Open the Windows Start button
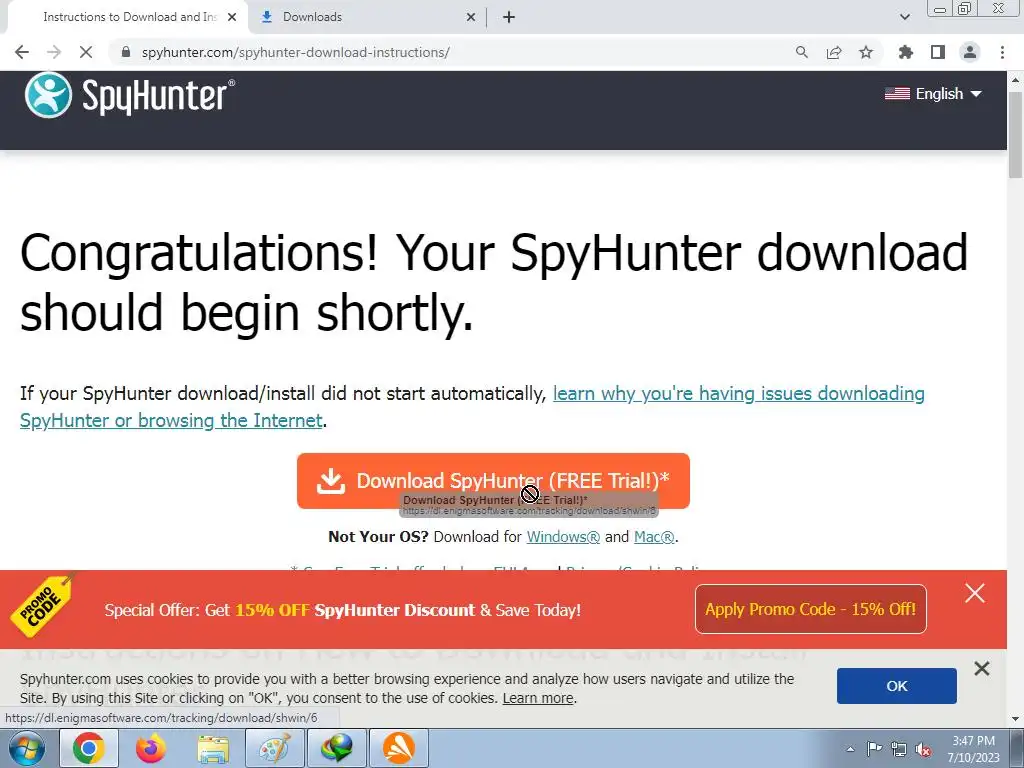 [x=25, y=748]
